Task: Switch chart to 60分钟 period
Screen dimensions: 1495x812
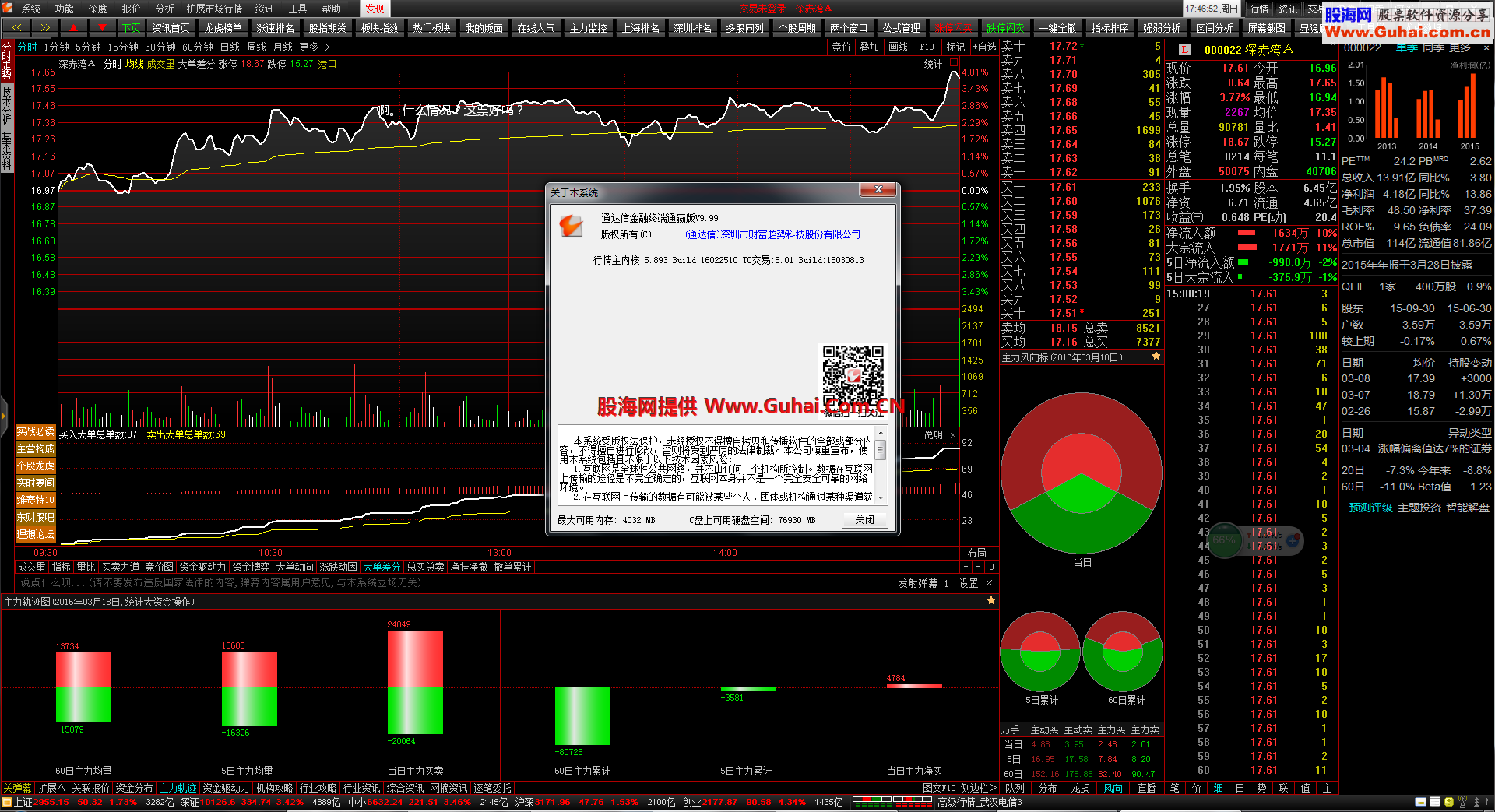Action: point(198,47)
